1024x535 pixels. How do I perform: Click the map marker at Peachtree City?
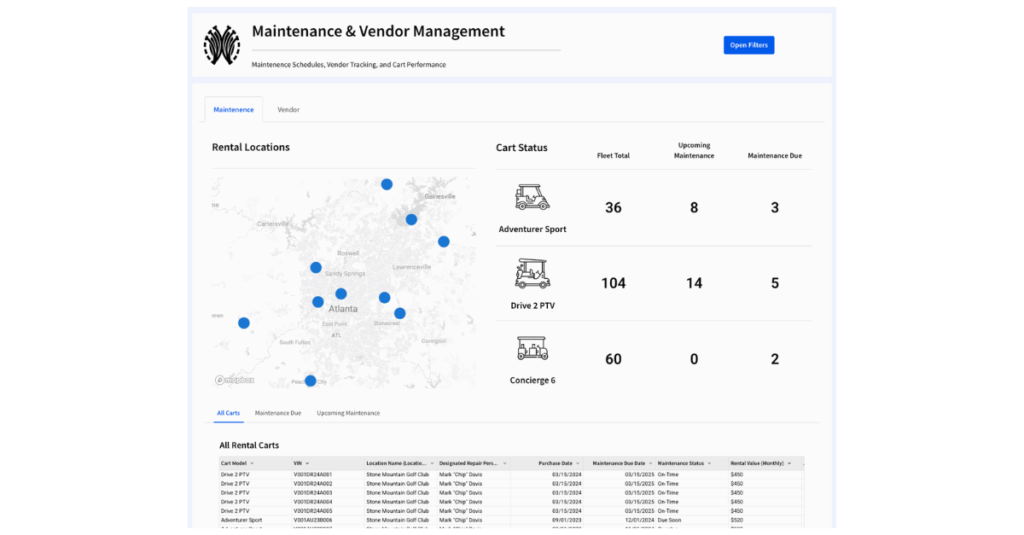(x=310, y=381)
